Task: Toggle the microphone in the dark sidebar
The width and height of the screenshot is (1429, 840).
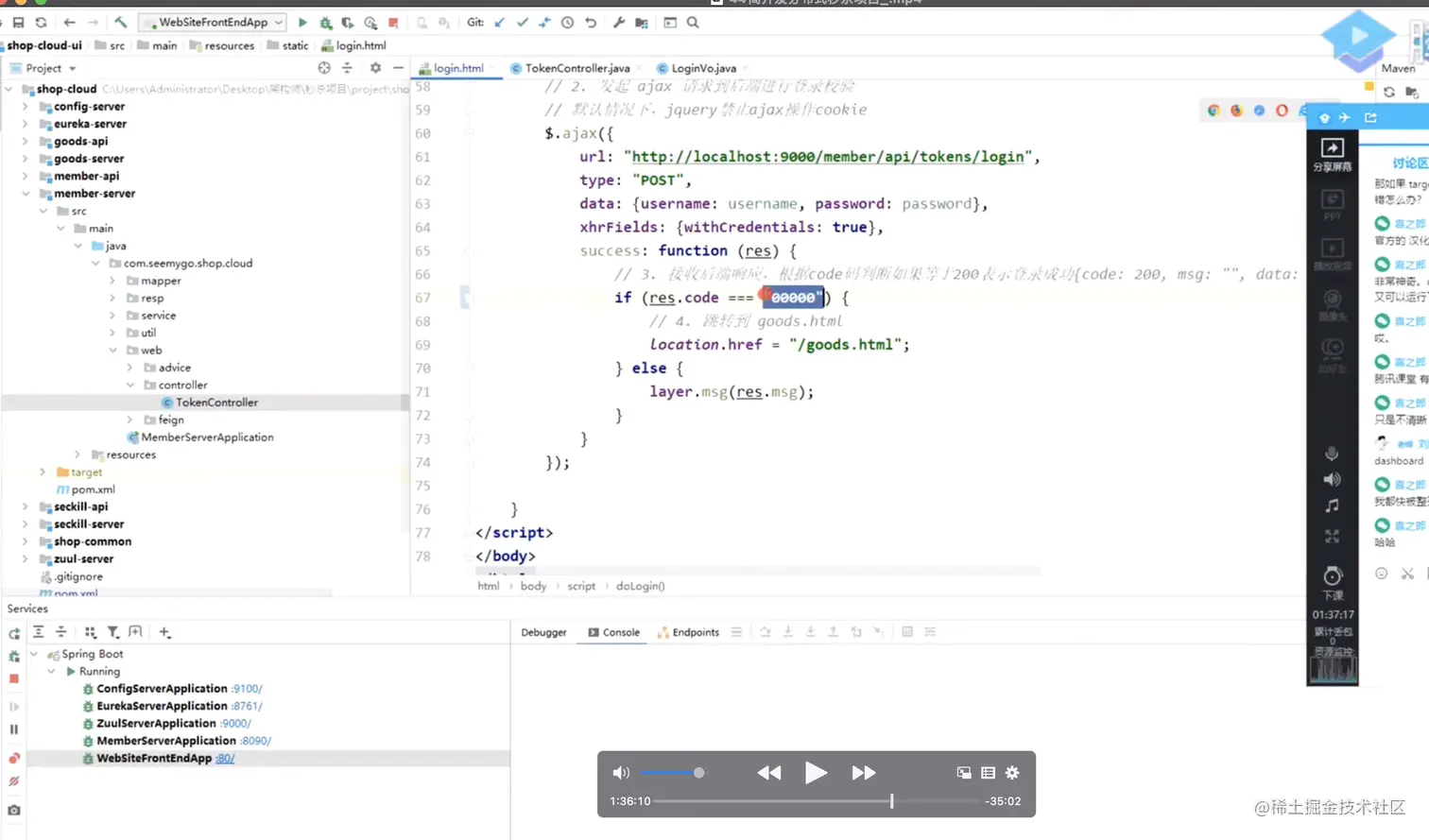Action: pyautogui.click(x=1332, y=454)
